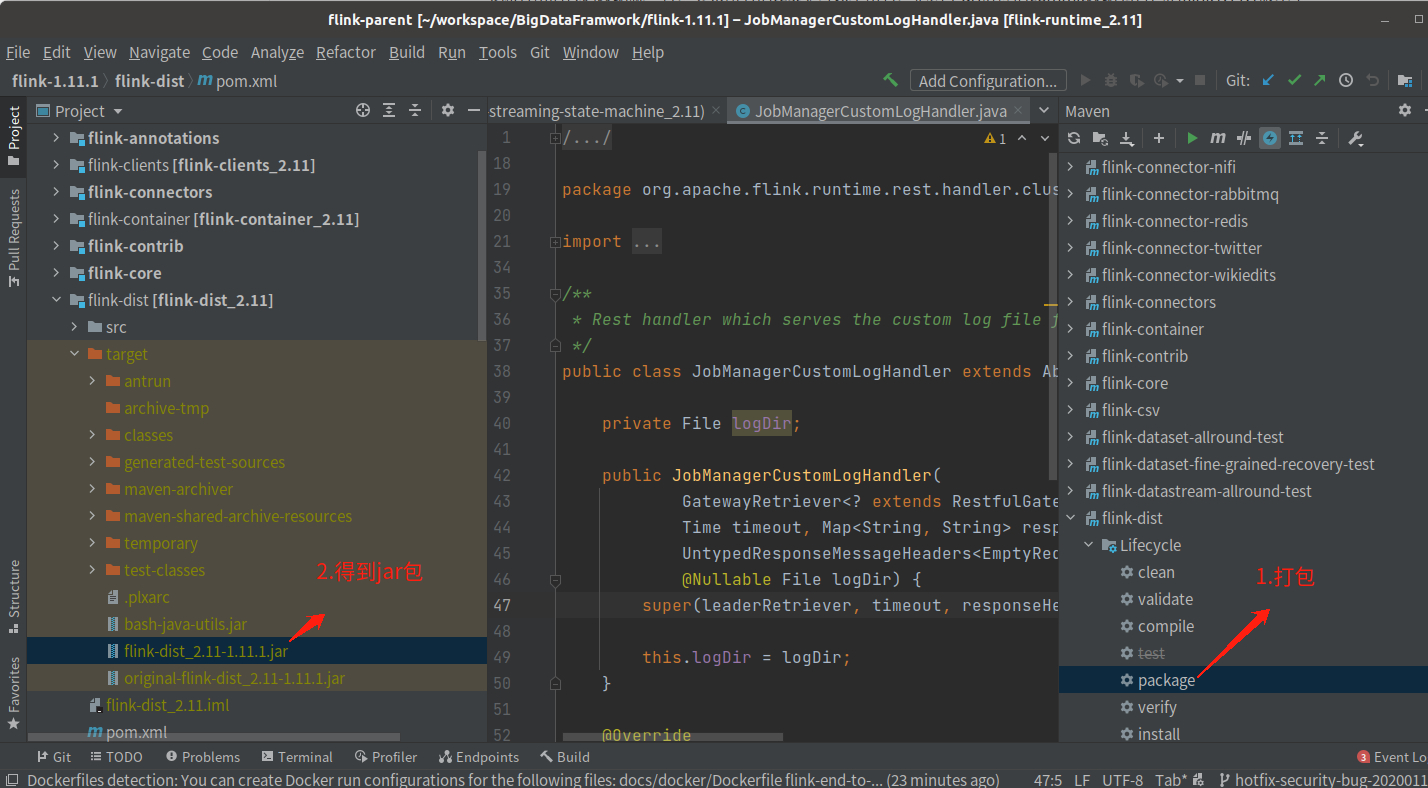Image resolution: width=1428 pixels, height=788 pixels.
Task: Expand all in Project panel
Action: [389, 110]
